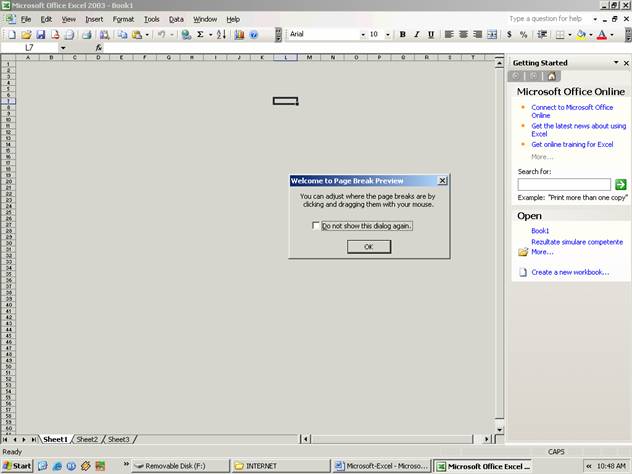Open the Data menu
632x474 pixels.
(176, 19)
